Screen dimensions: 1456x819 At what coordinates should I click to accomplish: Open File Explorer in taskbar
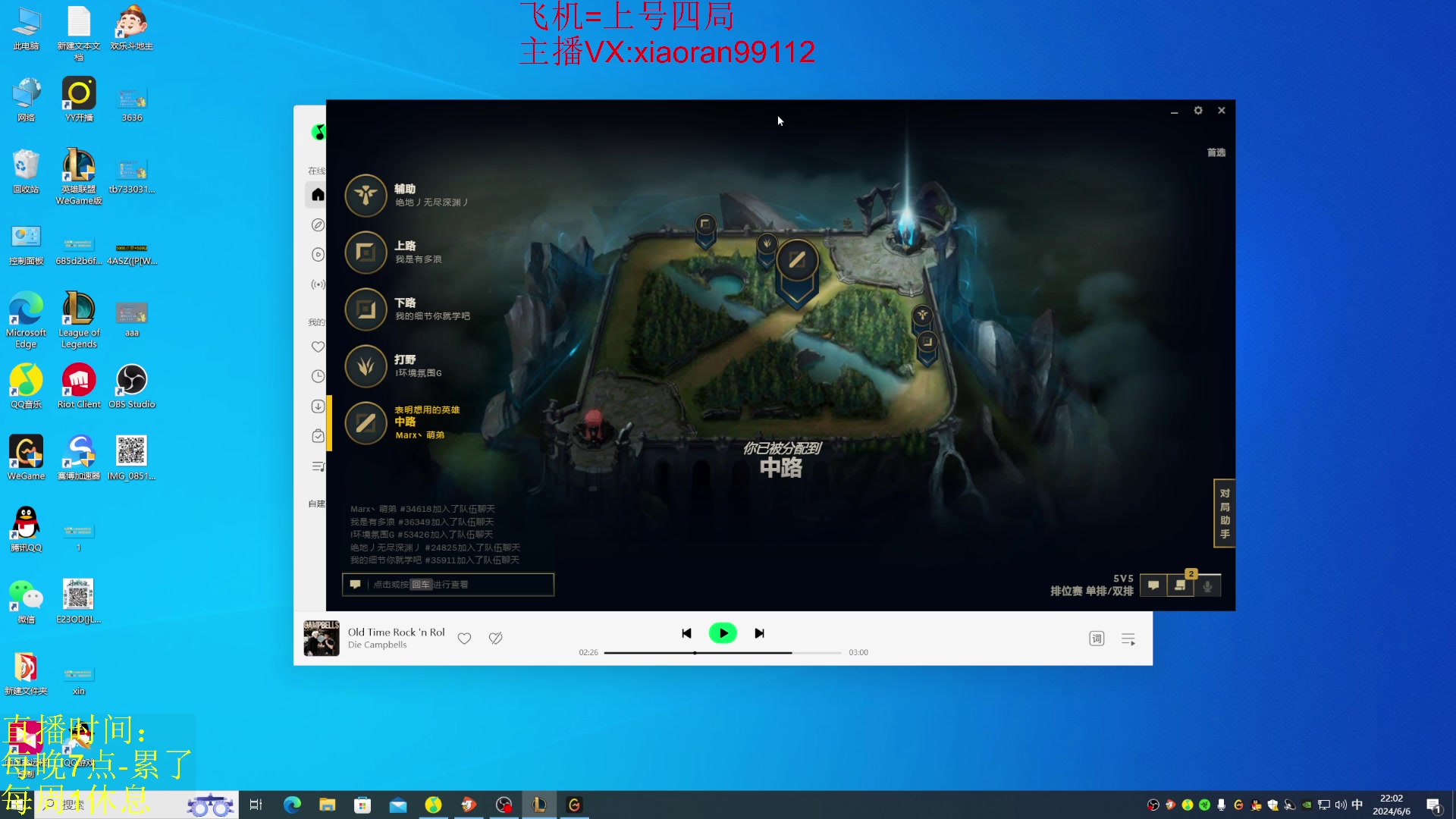(x=328, y=805)
